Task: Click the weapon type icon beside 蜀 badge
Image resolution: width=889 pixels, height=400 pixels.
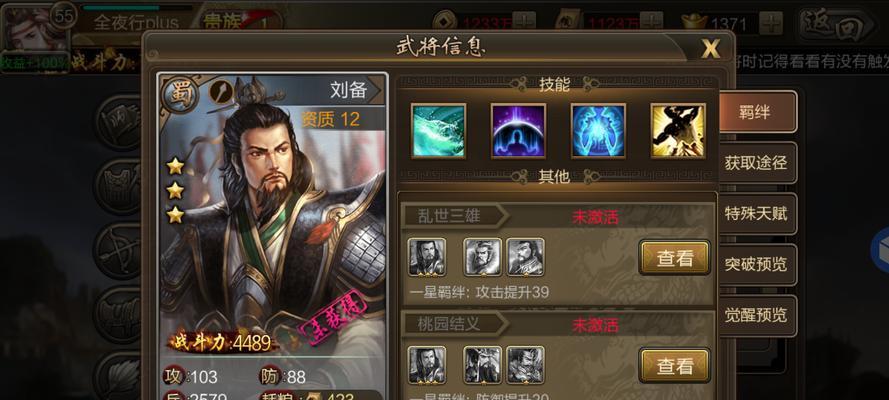Action: [221, 92]
